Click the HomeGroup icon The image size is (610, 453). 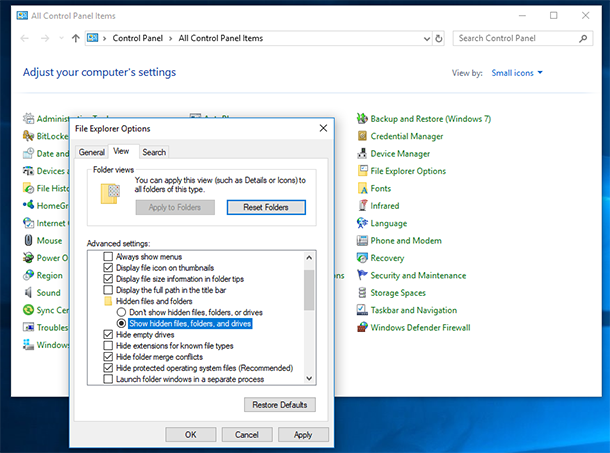[28, 205]
